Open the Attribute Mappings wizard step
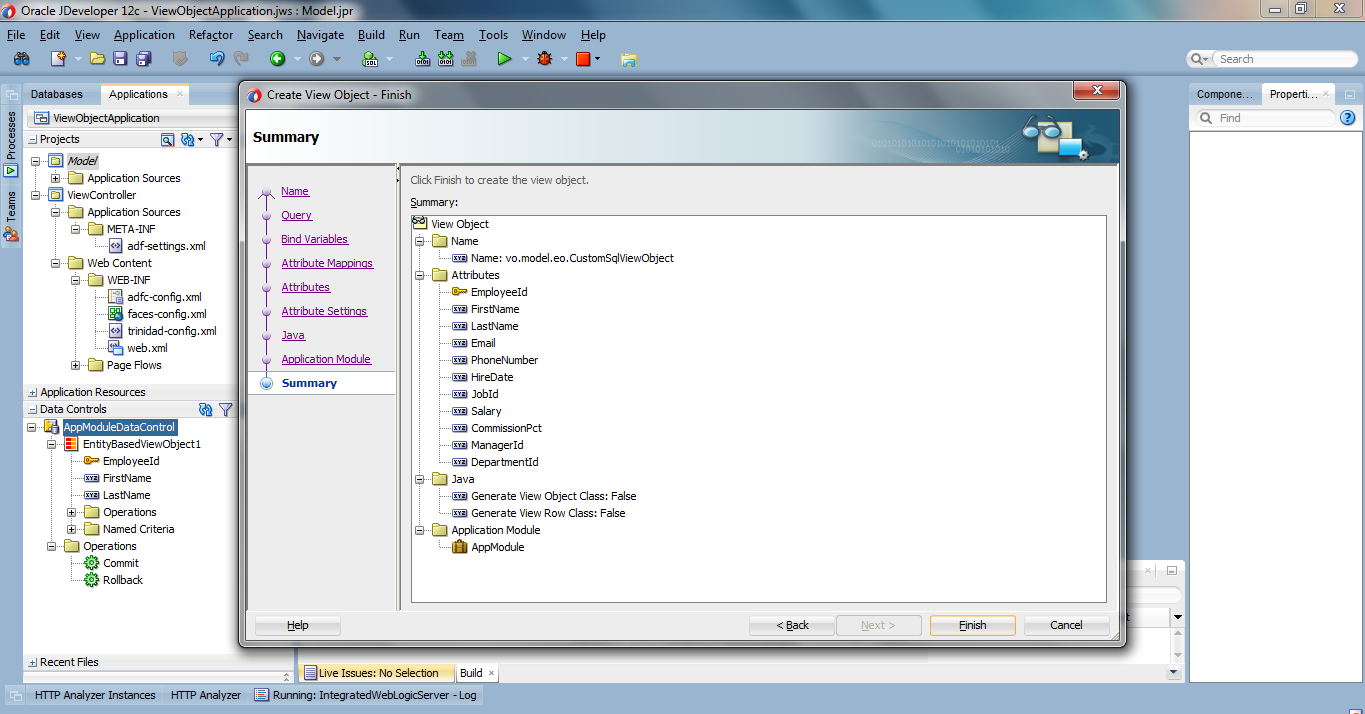This screenshot has width=1365, height=714. 327,263
